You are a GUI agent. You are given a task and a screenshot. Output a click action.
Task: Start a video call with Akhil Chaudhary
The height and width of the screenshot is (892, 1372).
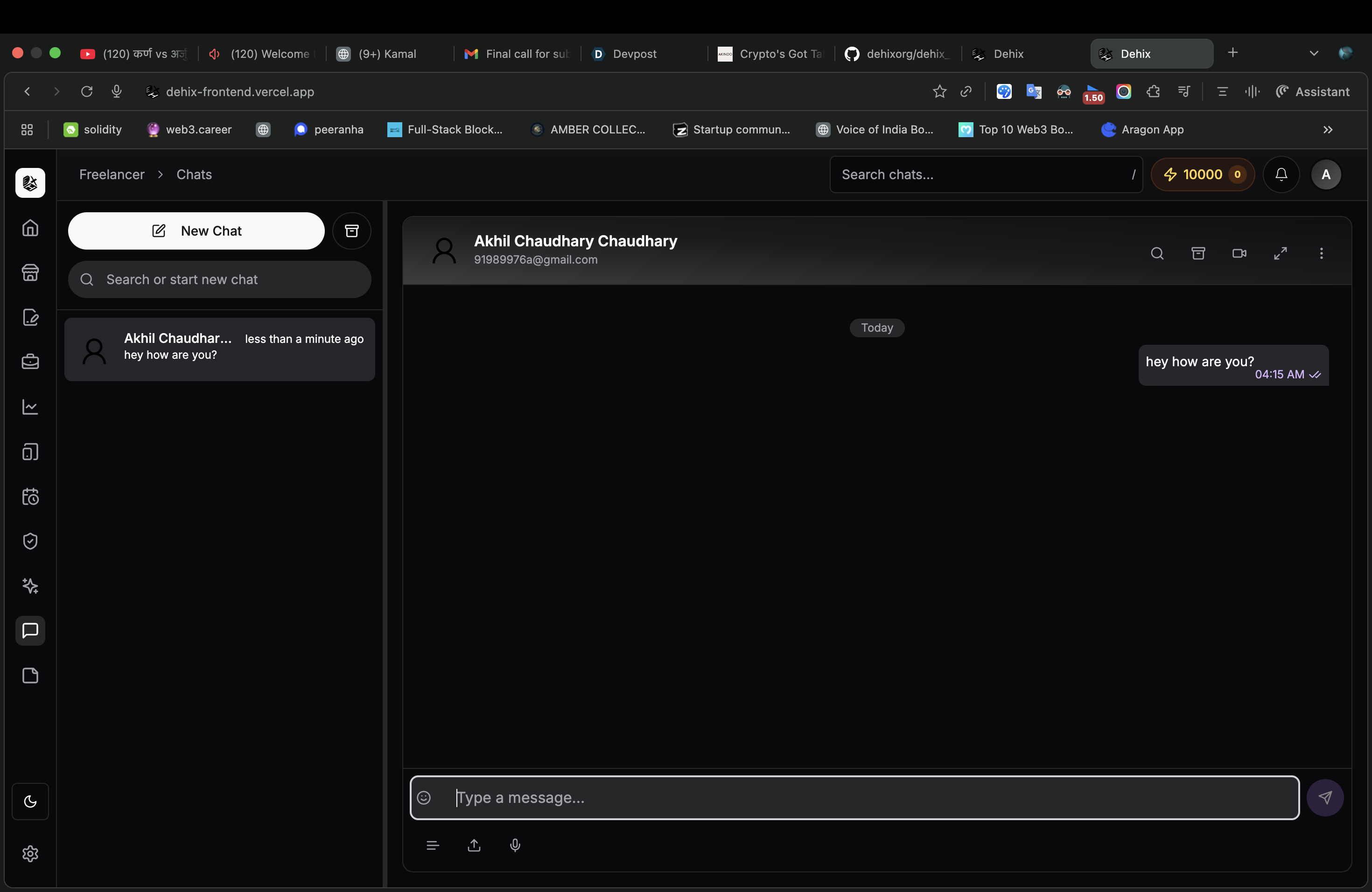[1239, 253]
